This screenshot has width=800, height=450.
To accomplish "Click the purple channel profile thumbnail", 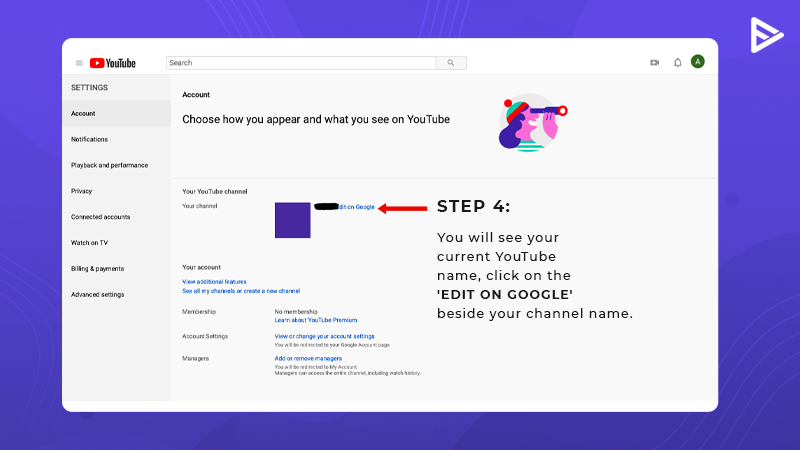I will click(292, 220).
